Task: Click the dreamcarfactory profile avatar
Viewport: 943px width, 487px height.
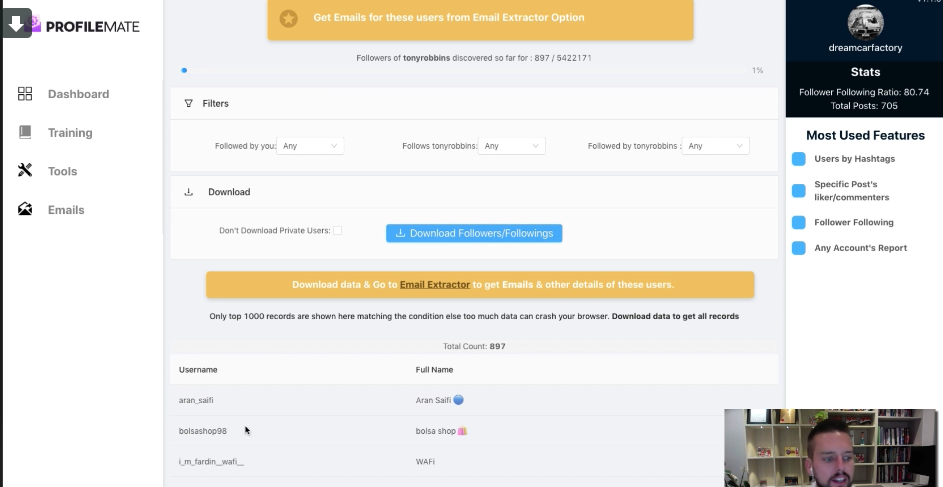Action: point(865,22)
